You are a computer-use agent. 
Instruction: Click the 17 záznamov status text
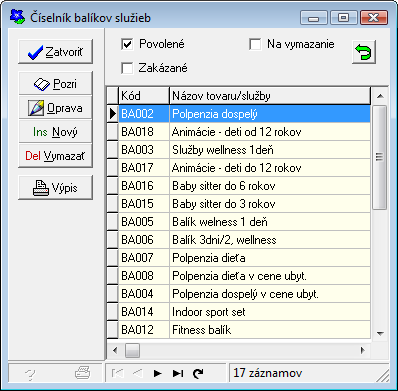[x=268, y=373]
